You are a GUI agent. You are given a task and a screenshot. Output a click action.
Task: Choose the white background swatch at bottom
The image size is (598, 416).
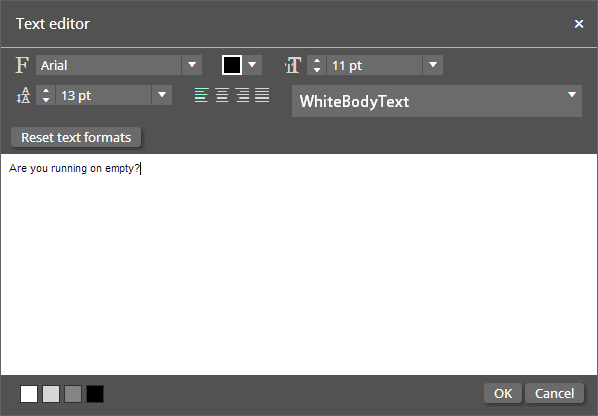pos(29,394)
